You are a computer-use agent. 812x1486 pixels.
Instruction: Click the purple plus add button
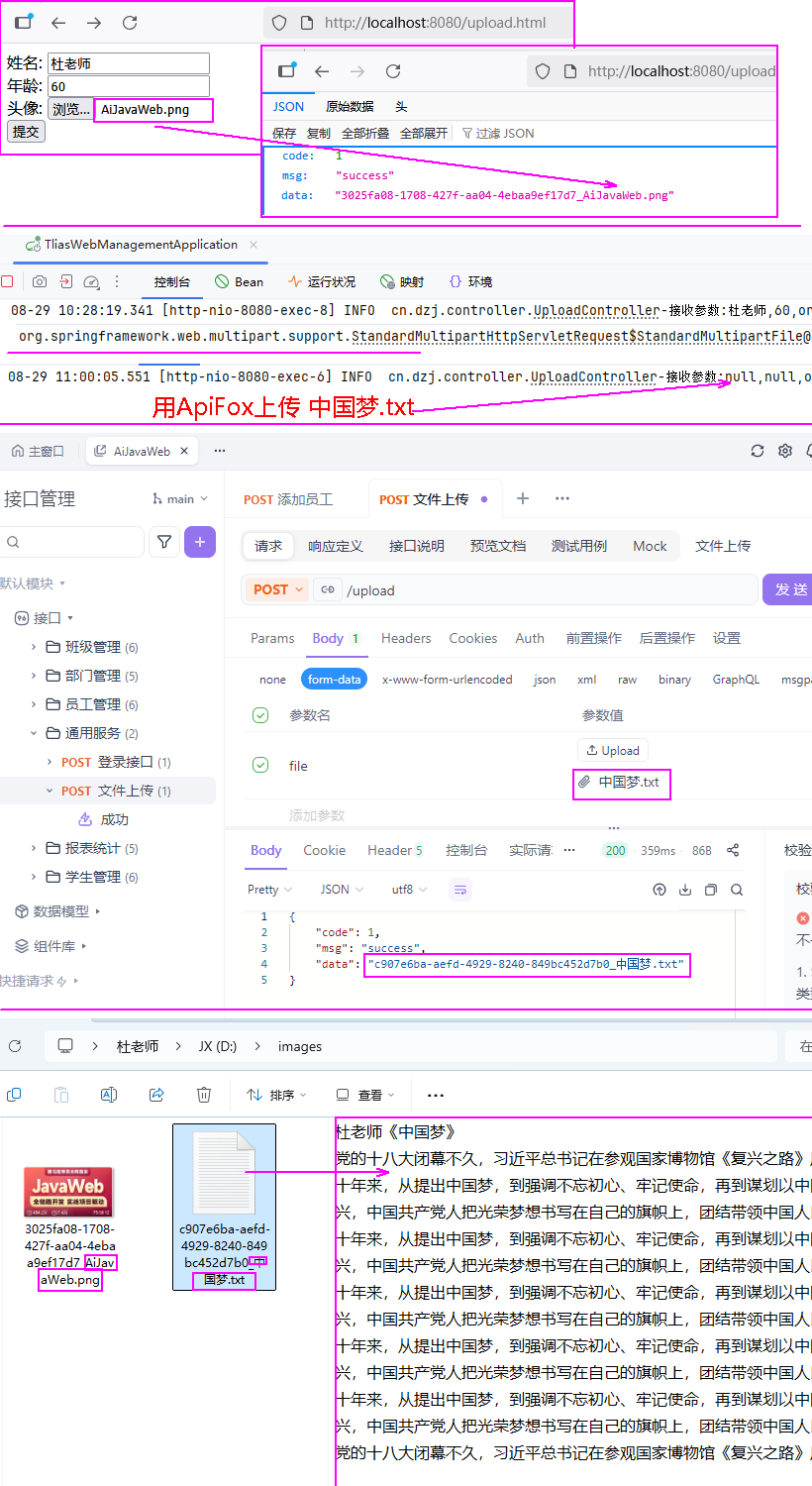click(x=200, y=542)
